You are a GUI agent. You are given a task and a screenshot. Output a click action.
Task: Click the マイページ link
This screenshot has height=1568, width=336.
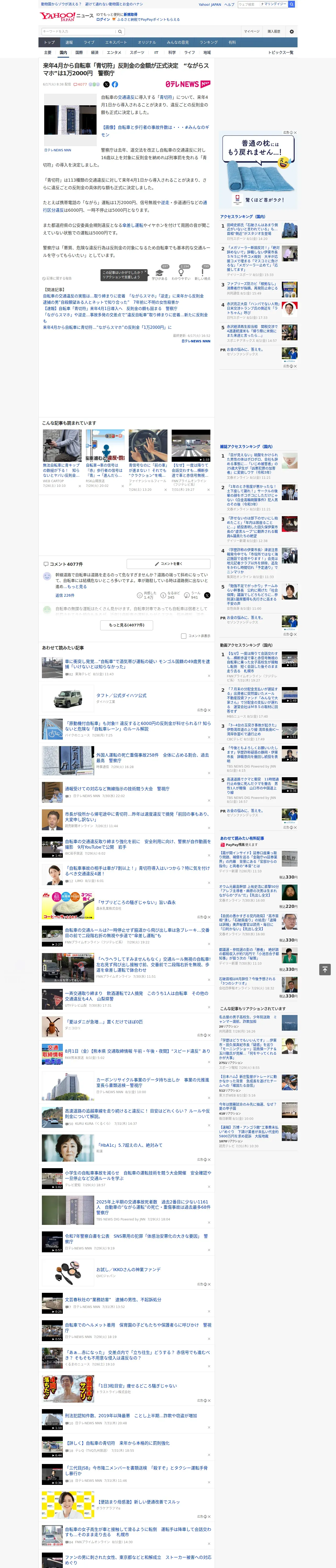(252, 32)
